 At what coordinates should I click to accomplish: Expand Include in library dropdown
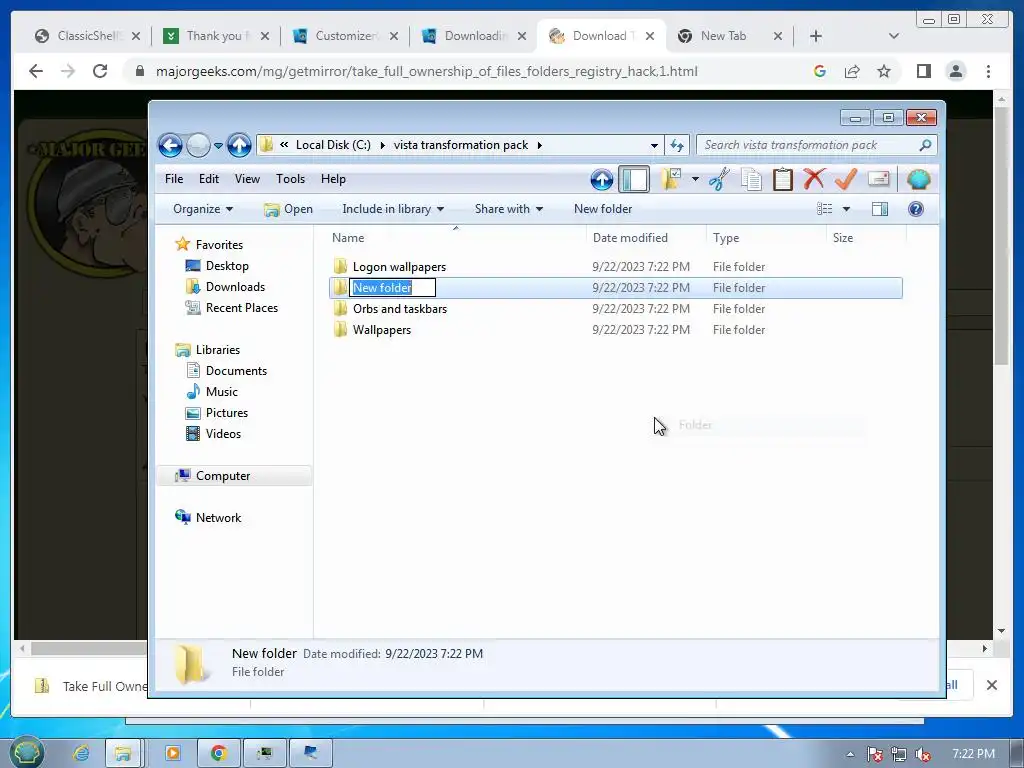[393, 209]
